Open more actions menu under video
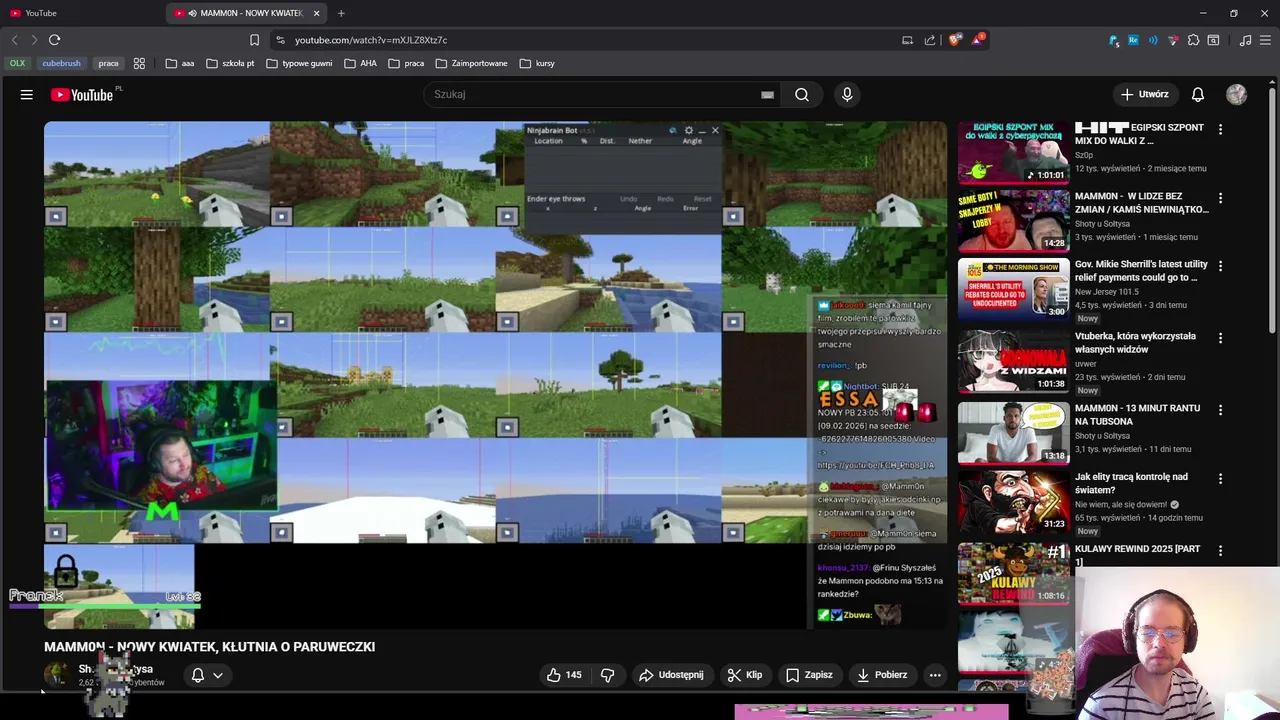The image size is (1280, 720). click(x=935, y=675)
